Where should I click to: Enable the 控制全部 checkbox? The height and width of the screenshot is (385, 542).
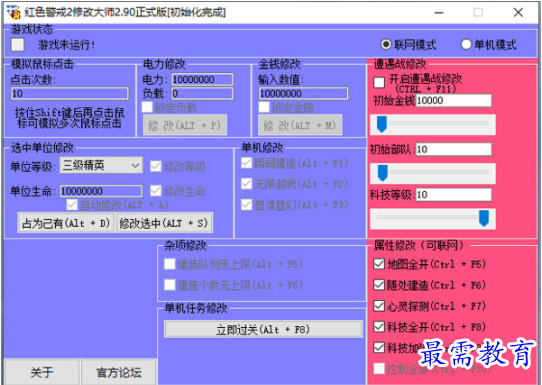[379, 368]
